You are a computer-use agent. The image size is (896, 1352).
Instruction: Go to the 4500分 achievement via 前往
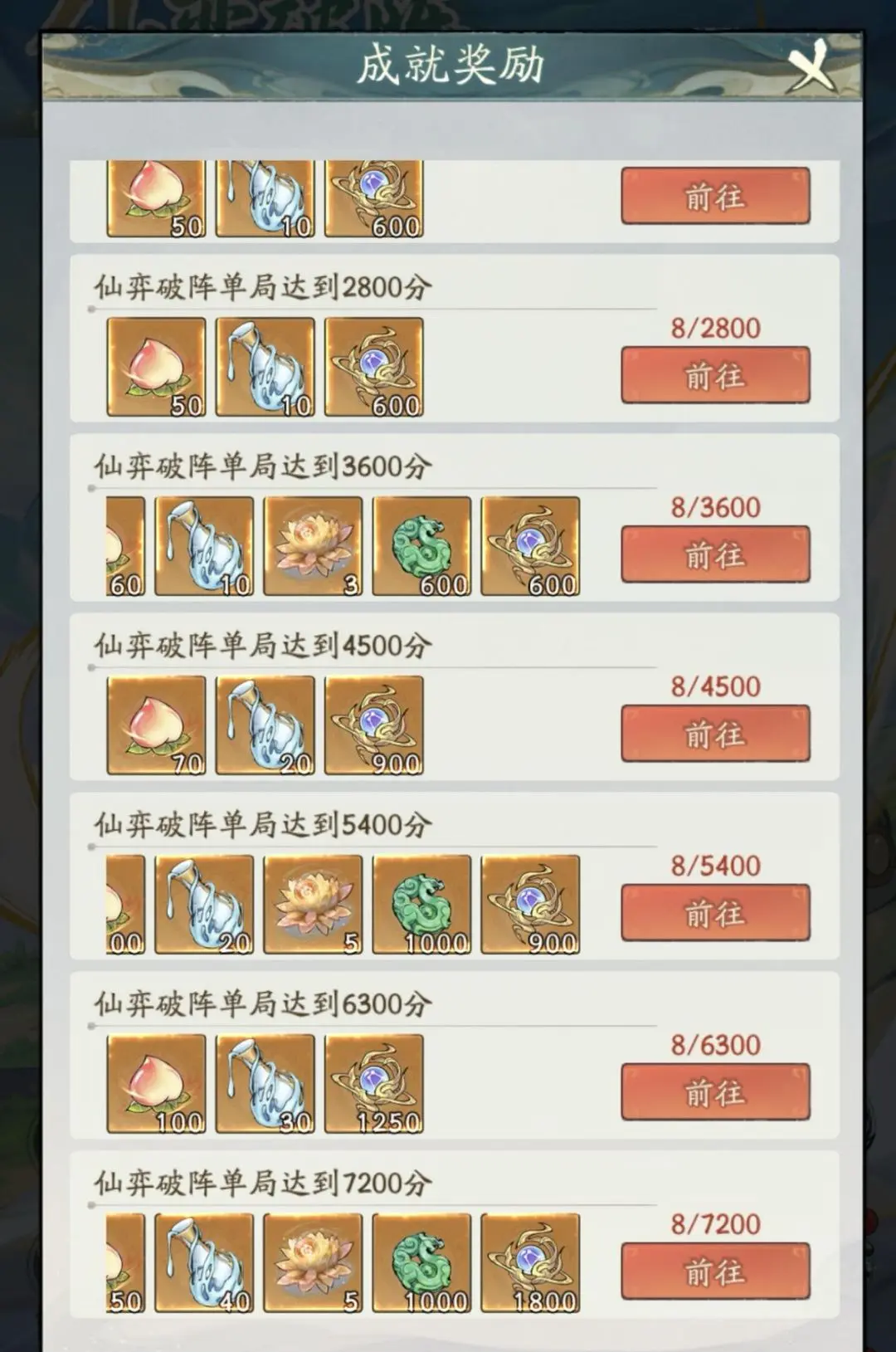pos(715,735)
